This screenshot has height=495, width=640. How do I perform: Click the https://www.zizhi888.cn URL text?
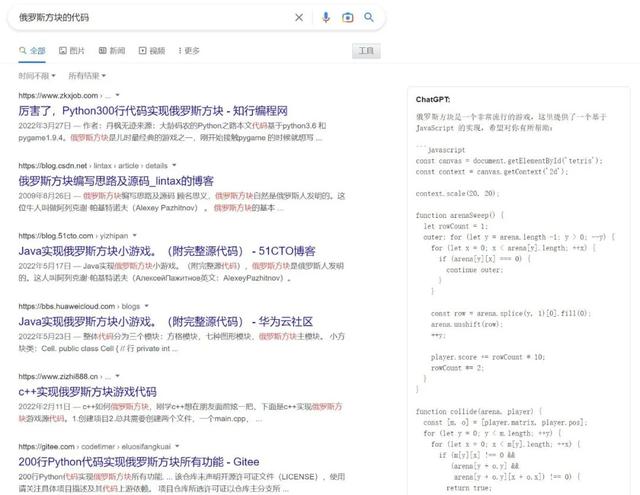[58, 376]
